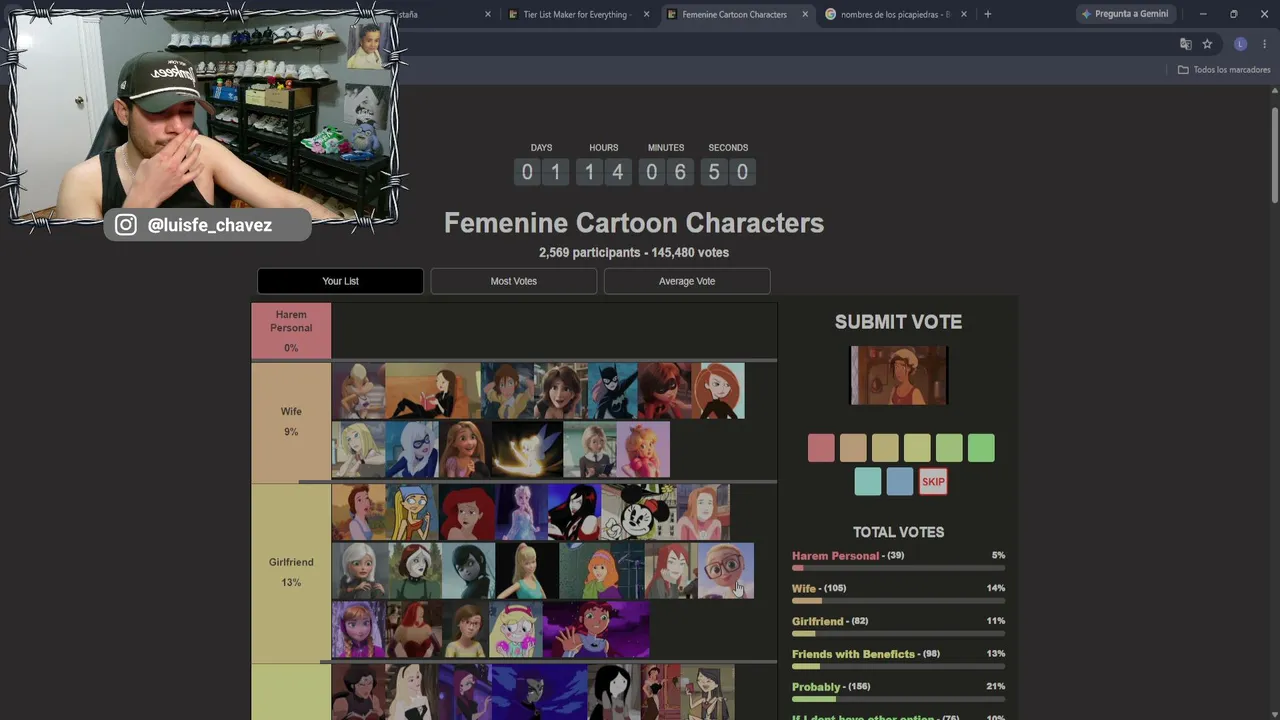Open a new browser tab
1280x720 pixels.
[988, 14]
